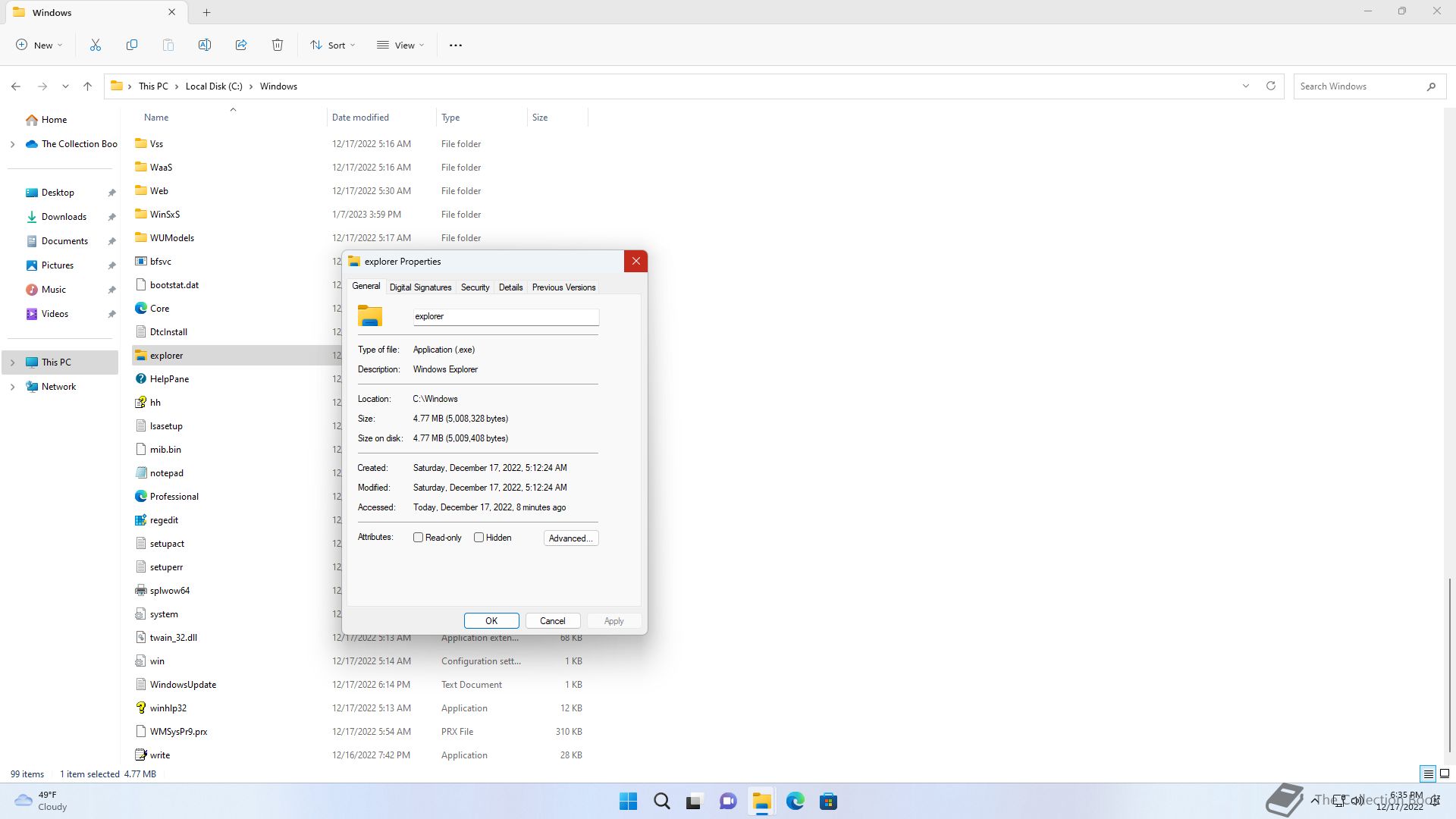
Task: Click the Paste clipboard icon in toolbar
Action: [x=168, y=45]
